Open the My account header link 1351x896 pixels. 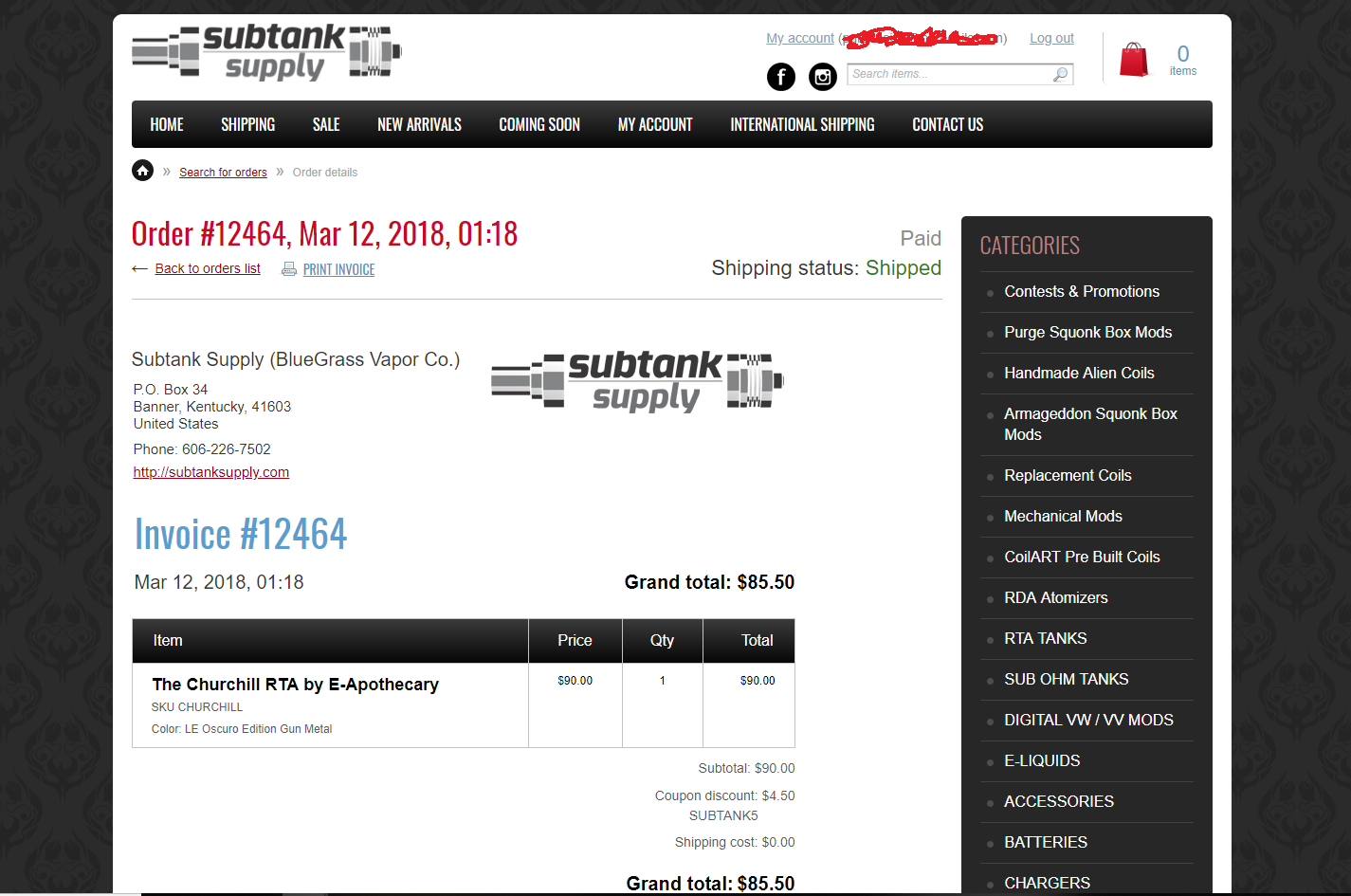799,38
